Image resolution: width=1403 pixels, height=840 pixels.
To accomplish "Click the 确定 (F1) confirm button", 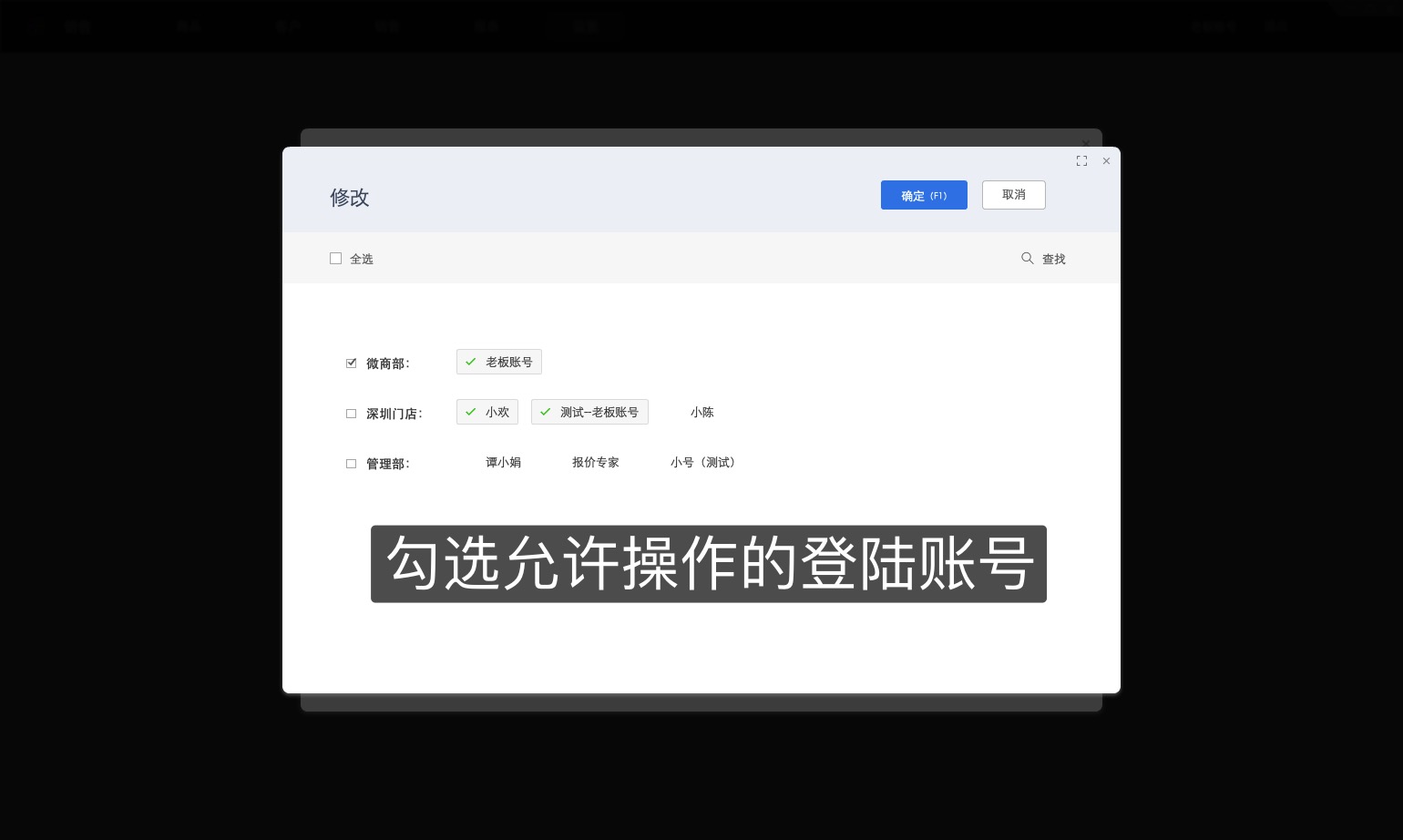I will 924,195.
